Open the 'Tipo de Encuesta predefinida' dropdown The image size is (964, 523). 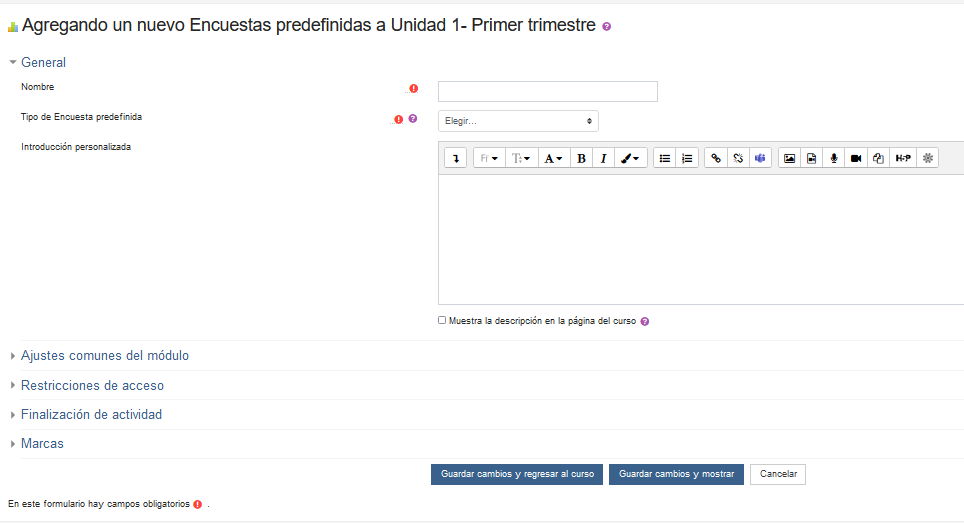pyautogui.click(x=518, y=121)
